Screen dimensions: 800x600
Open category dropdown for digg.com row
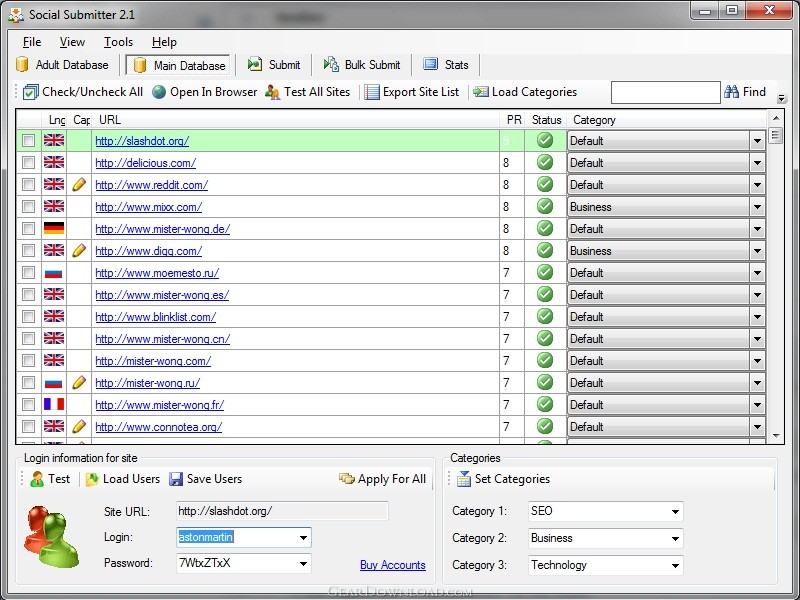(x=757, y=251)
